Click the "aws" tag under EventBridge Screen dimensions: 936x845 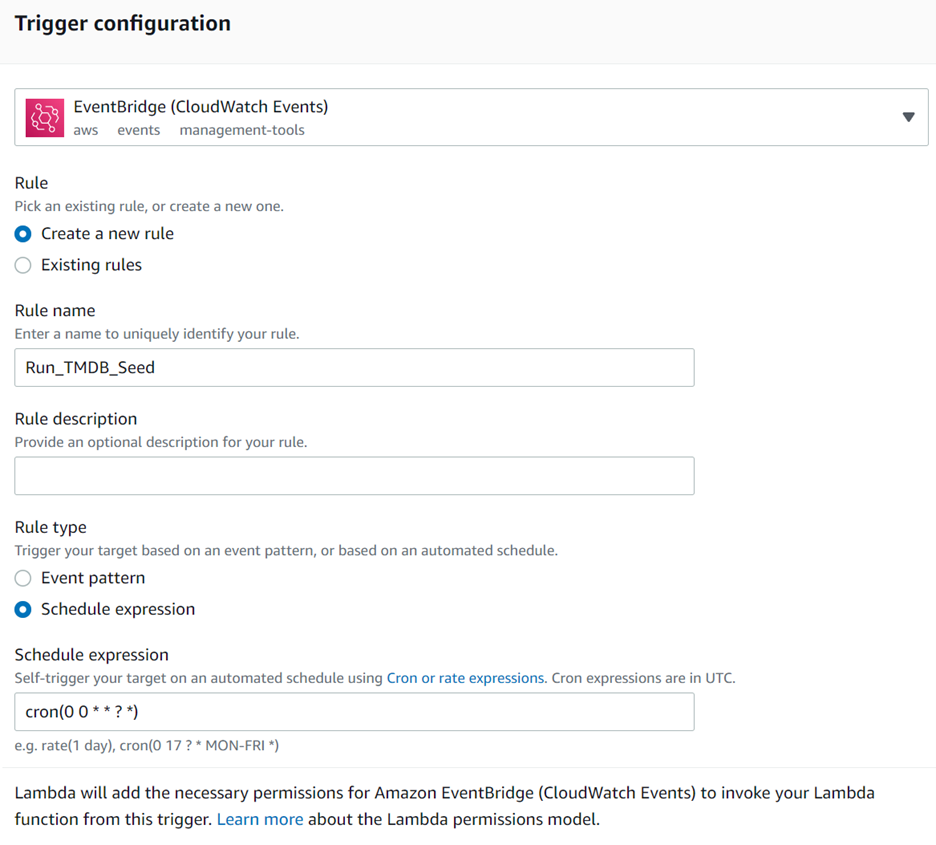[85, 130]
